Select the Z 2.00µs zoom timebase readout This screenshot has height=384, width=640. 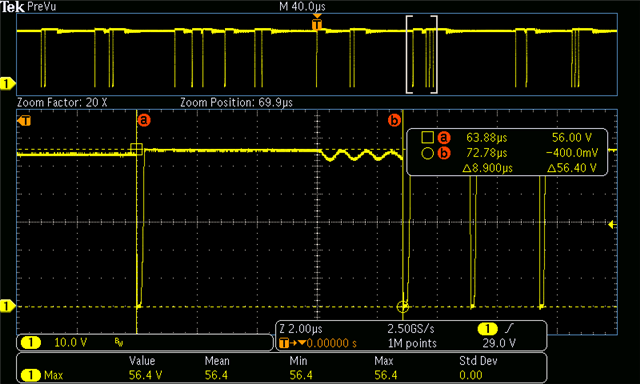pyautogui.click(x=301, y=329)
